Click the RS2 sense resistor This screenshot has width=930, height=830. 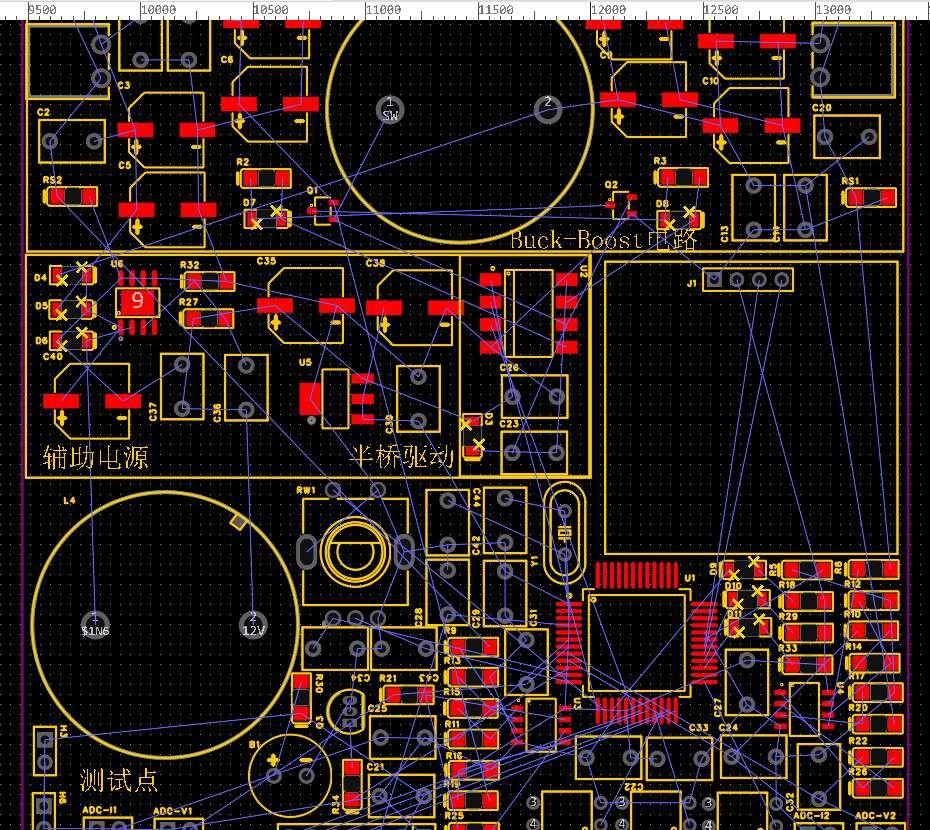click(72, 196)
